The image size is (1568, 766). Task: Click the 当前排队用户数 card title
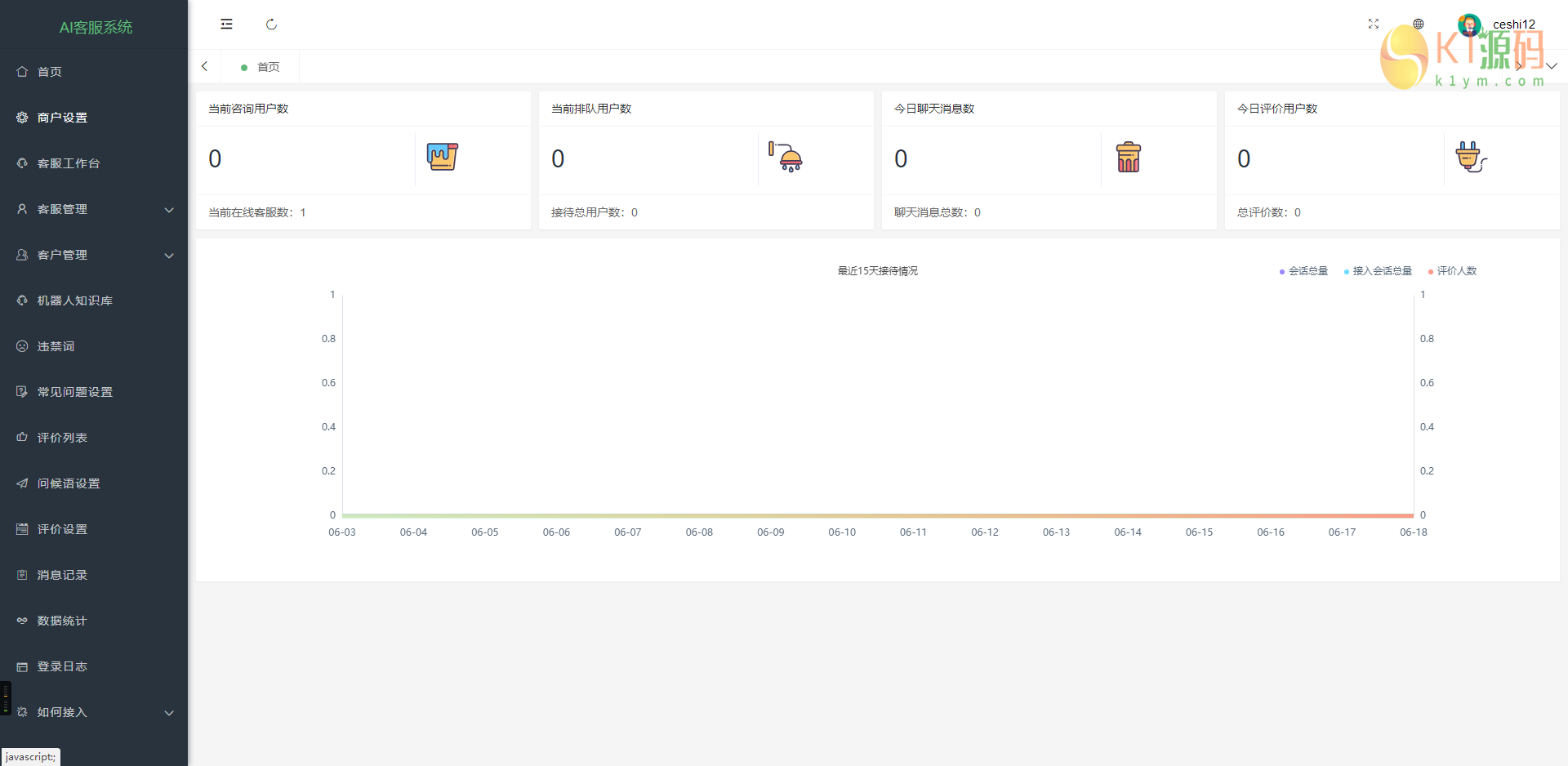click(591, 109)
